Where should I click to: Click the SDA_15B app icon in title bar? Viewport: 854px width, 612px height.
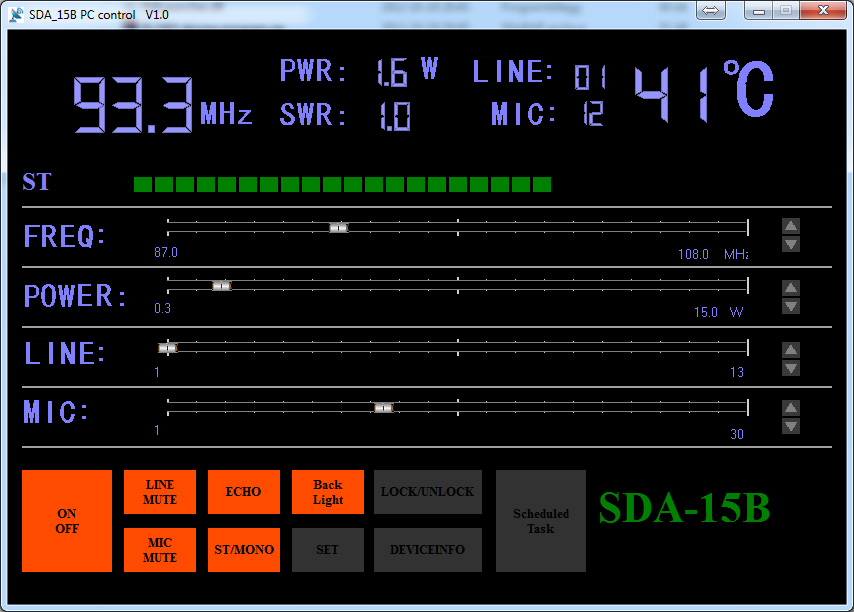pos(16,15)
